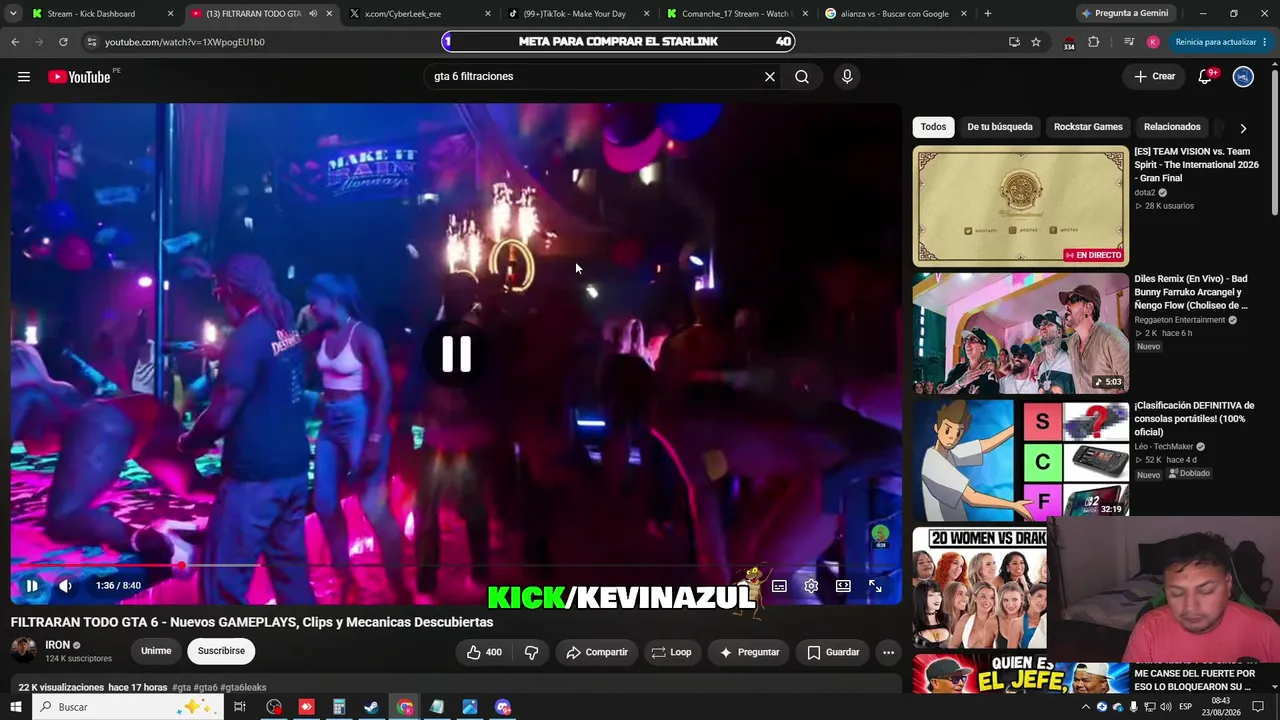Viewport: 1280px width, 720px height.
Task: Open the Crear menu
Action: click(1154, 77)
